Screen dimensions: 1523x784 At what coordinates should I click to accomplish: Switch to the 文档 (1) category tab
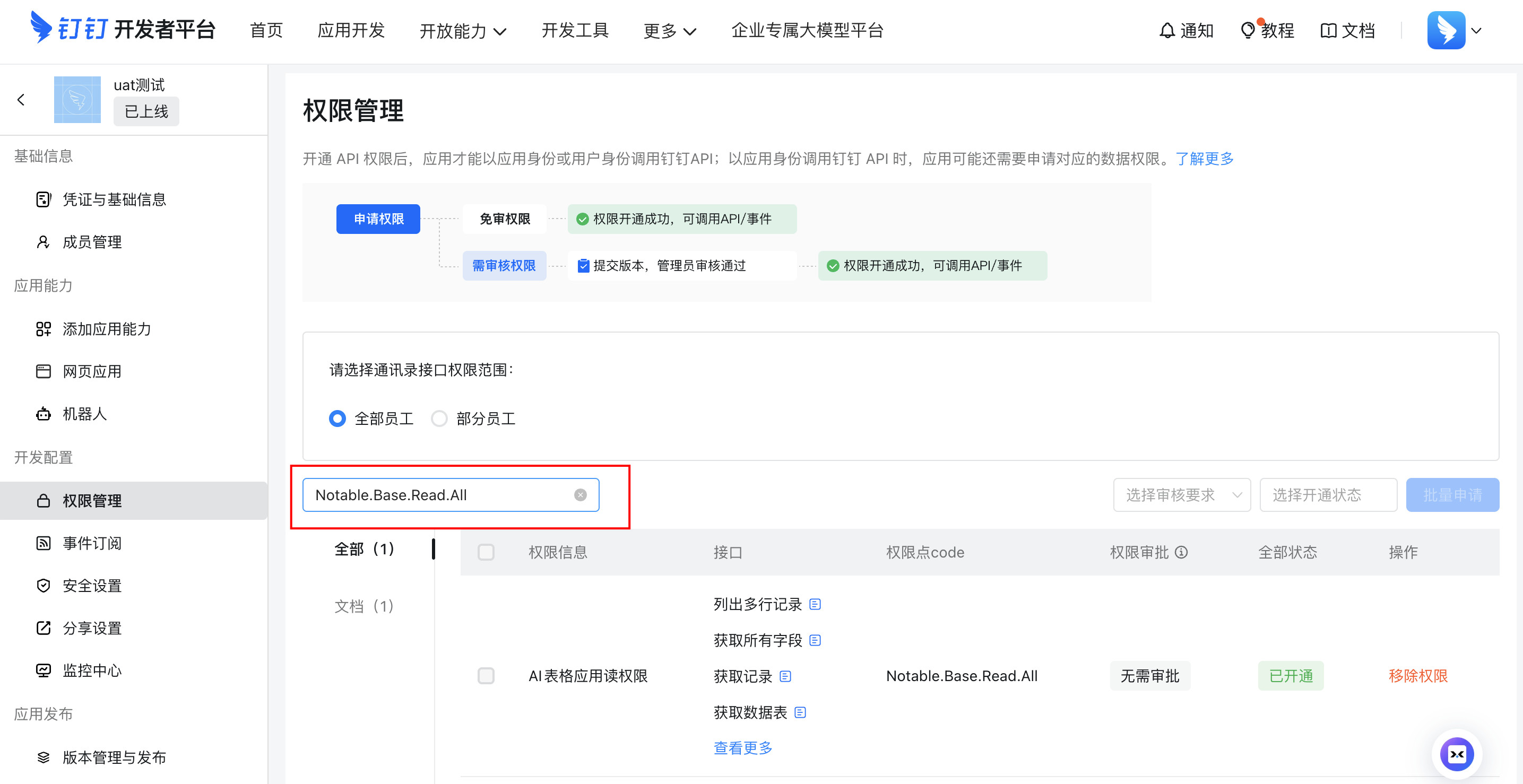[364, 606]
